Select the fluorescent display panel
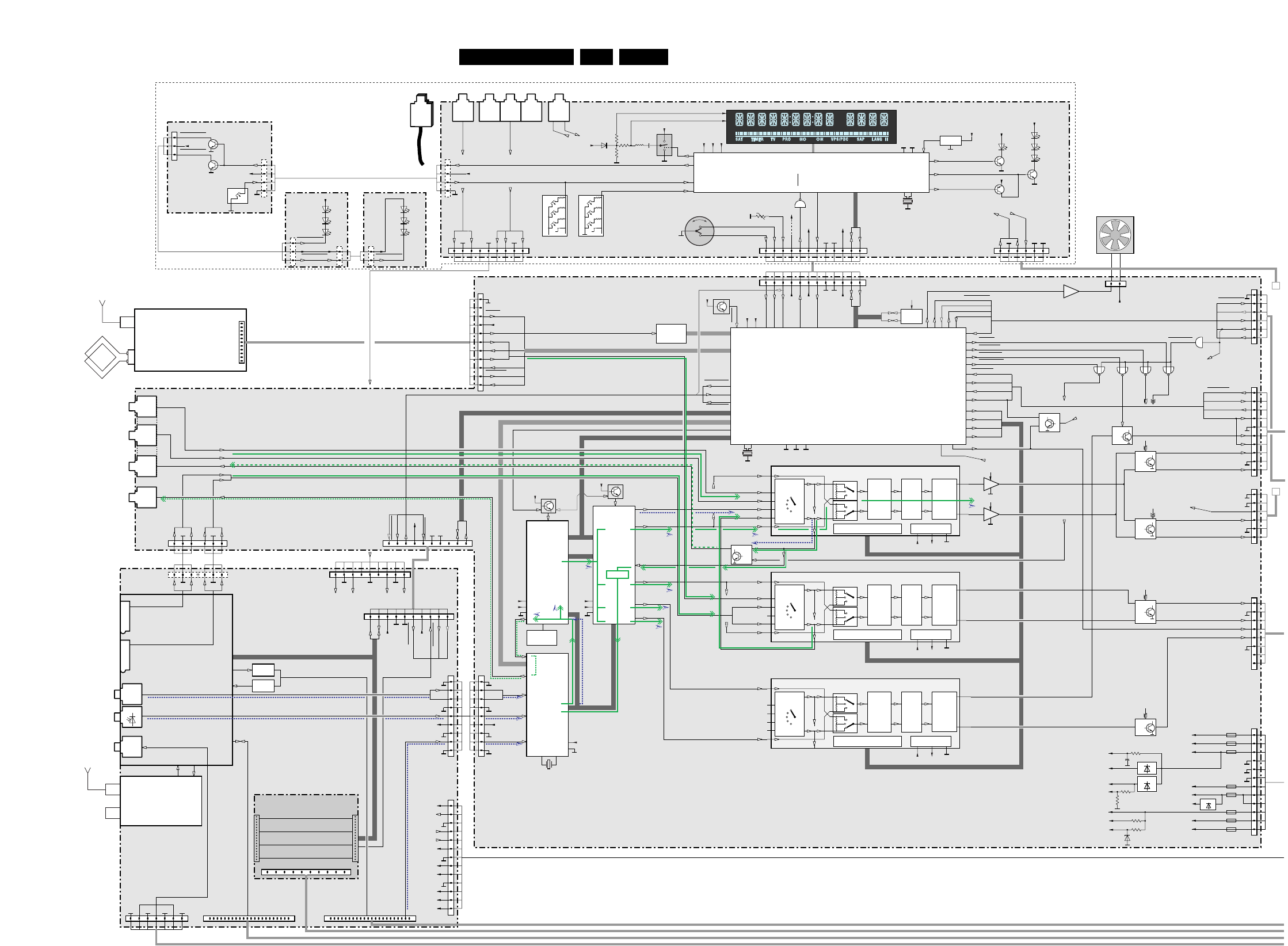This screenshot has height=946, width=1288. pos(811,127)
